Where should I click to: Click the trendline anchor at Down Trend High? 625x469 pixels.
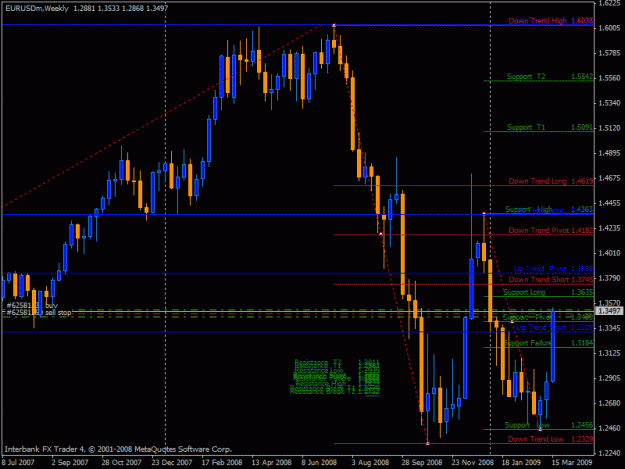[334, 26]
